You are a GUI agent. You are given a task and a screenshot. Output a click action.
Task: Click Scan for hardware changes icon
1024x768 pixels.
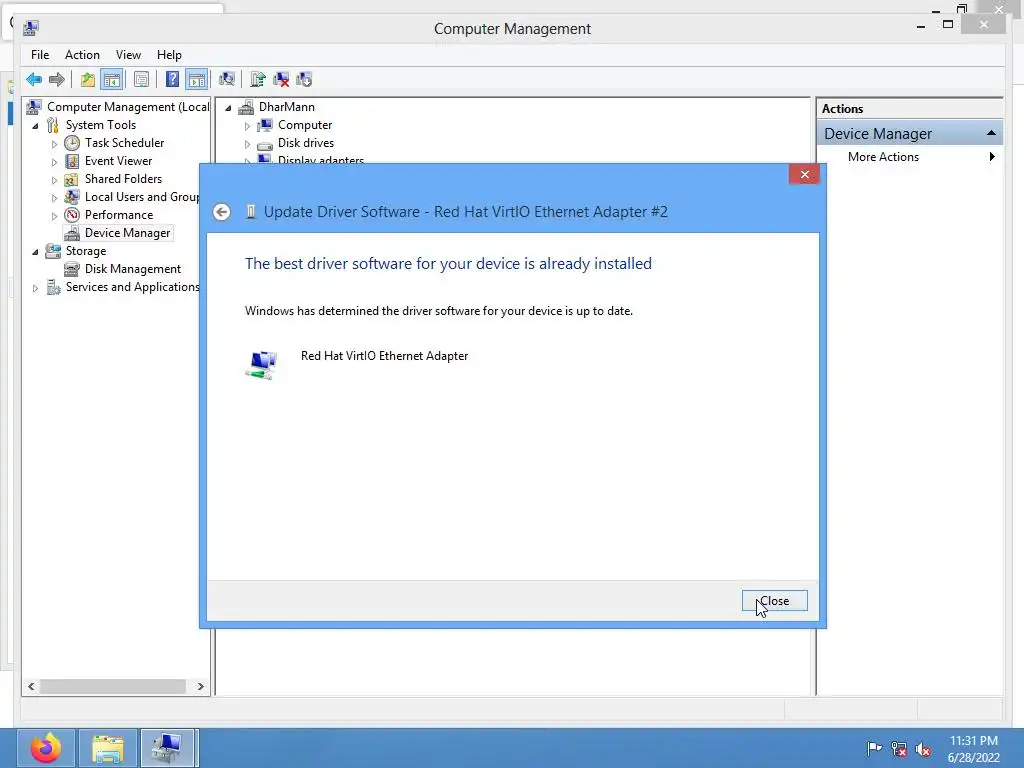tap(227, 80)
